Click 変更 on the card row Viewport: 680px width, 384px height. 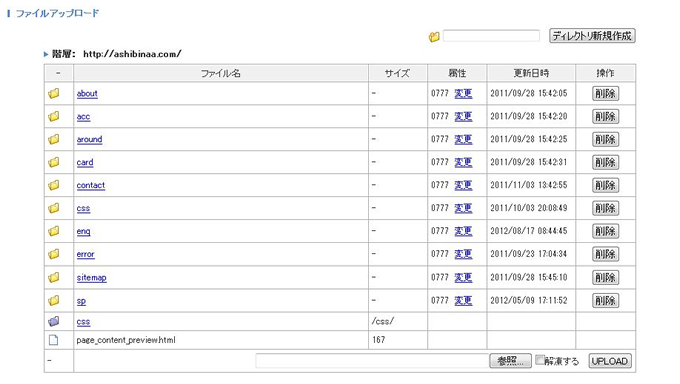coord(463,162)
